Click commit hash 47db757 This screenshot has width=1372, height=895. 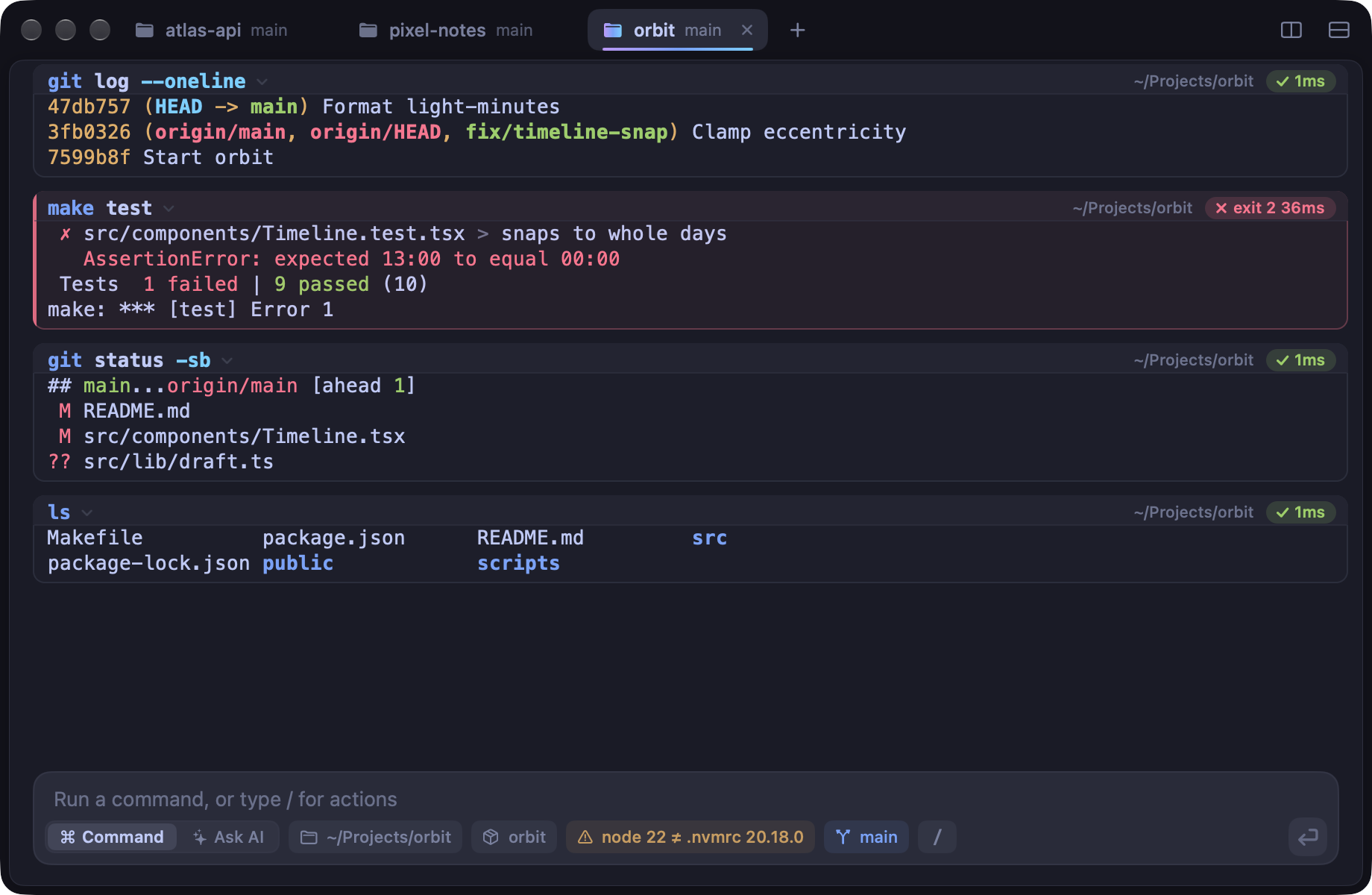pos(89,107)
